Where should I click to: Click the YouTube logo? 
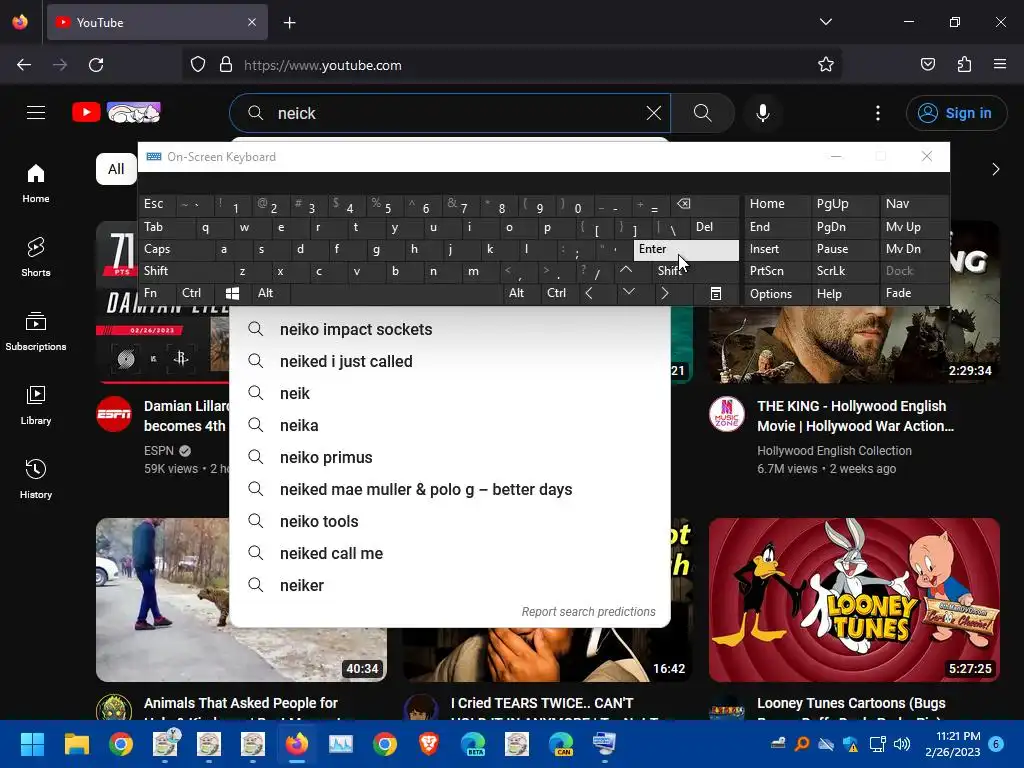(116, 113)
